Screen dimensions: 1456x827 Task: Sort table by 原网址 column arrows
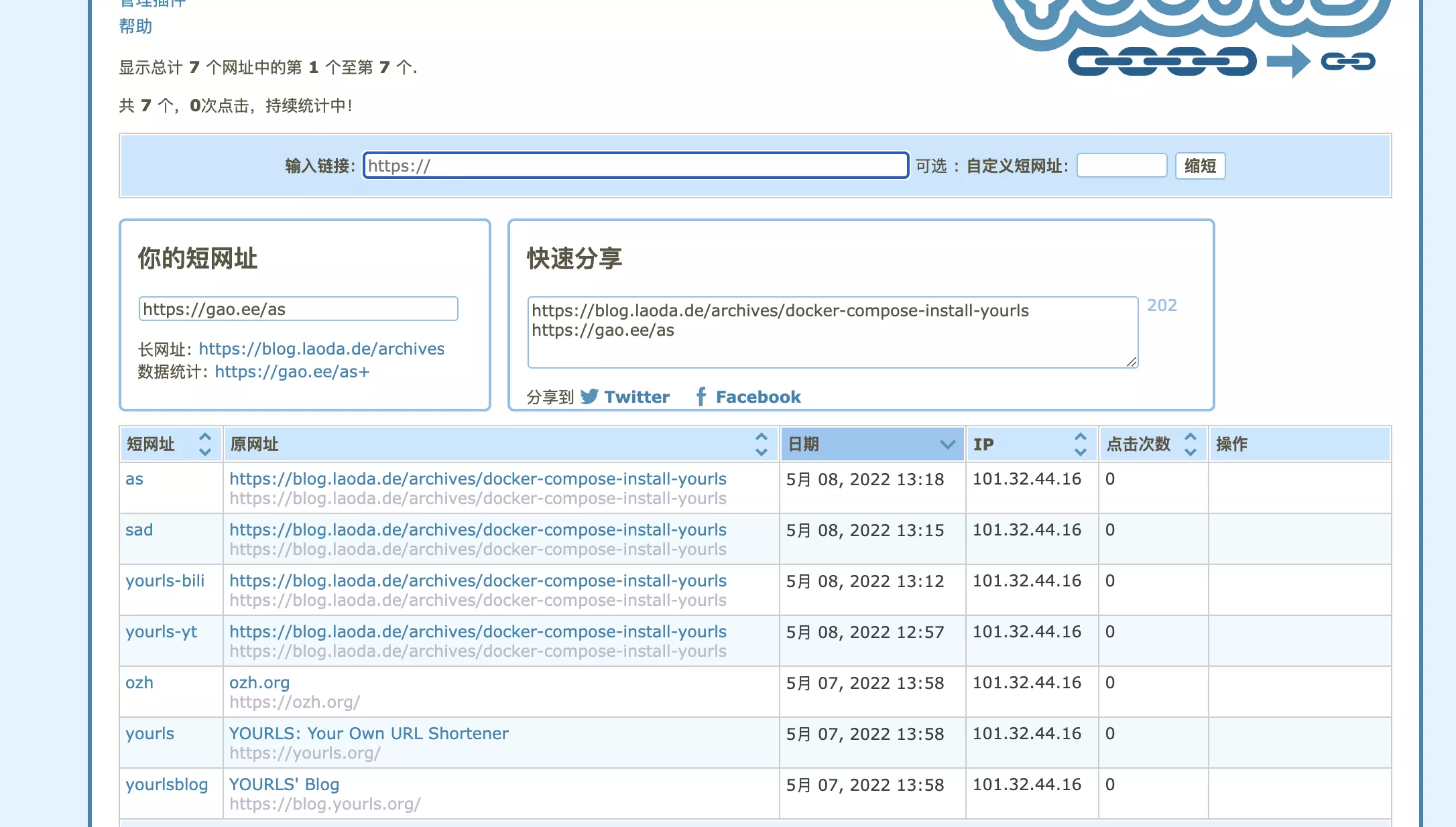(761, 444)
